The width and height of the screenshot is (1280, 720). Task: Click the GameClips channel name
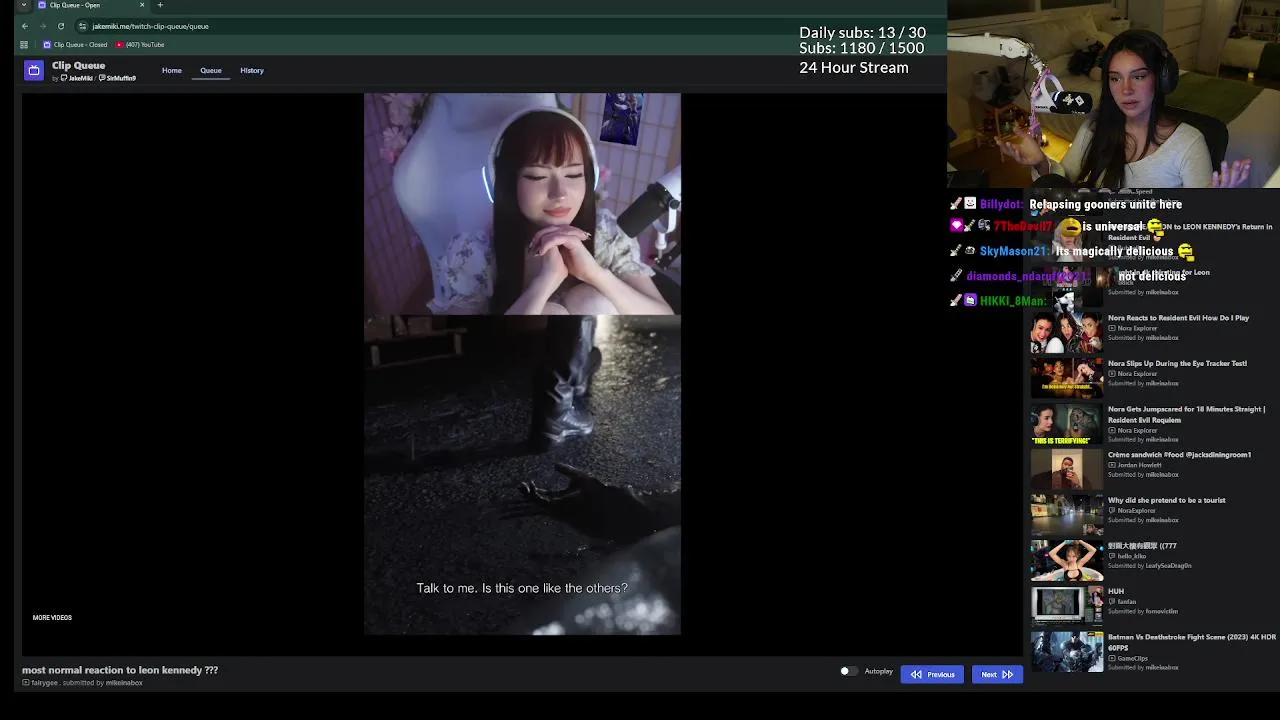click(x=1132, y=658)
